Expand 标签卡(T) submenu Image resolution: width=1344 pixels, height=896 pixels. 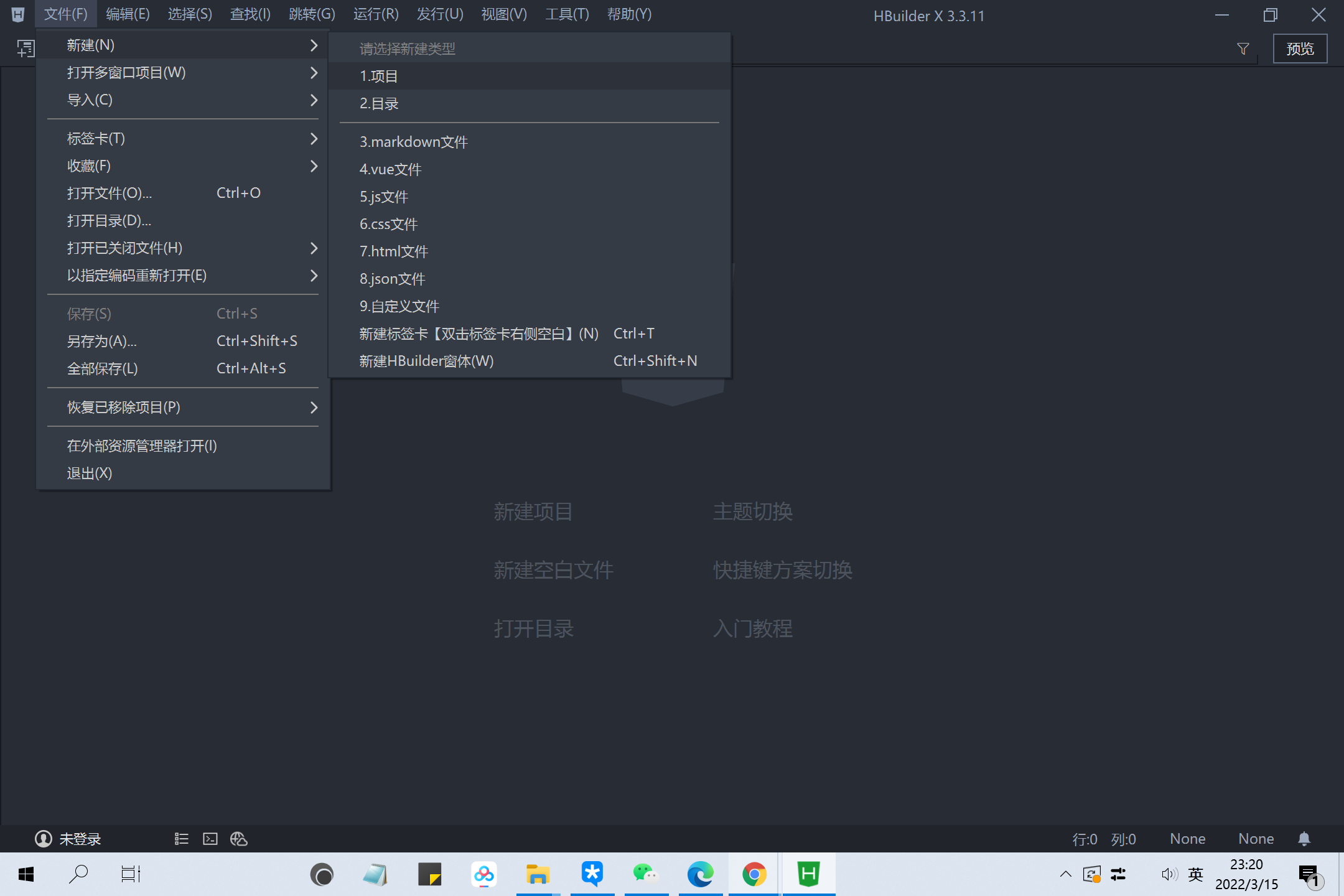(183, 139)
